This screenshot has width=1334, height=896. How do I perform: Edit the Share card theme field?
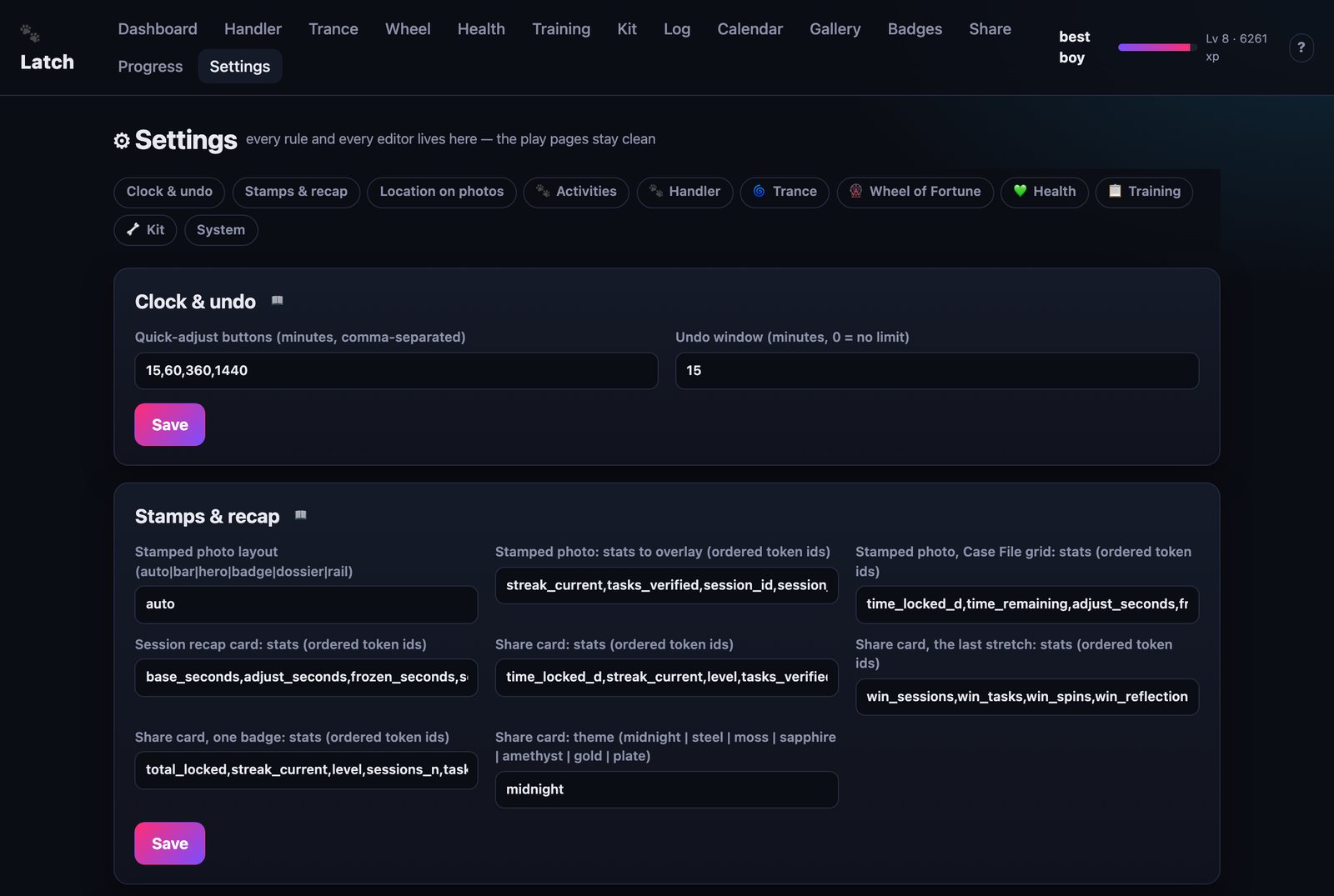coord(666,789)
